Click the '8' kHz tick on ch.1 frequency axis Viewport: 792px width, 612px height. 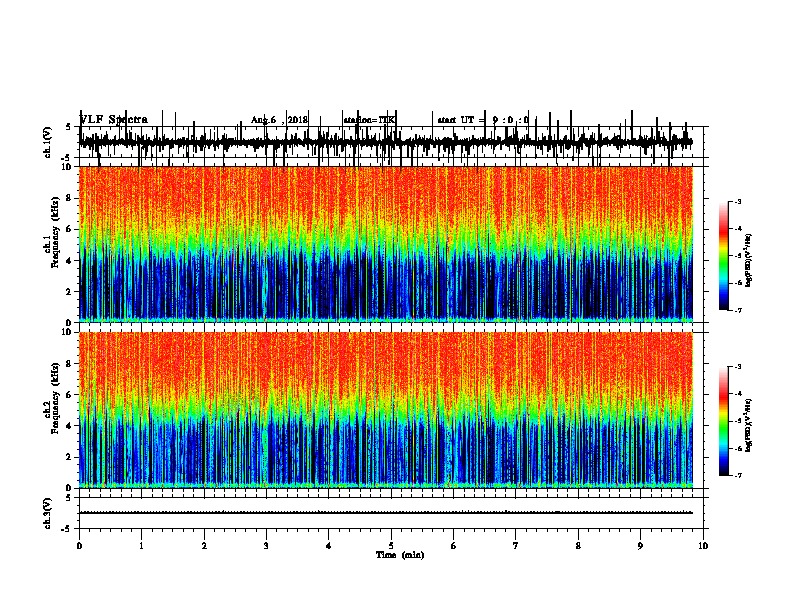point(70,198)
